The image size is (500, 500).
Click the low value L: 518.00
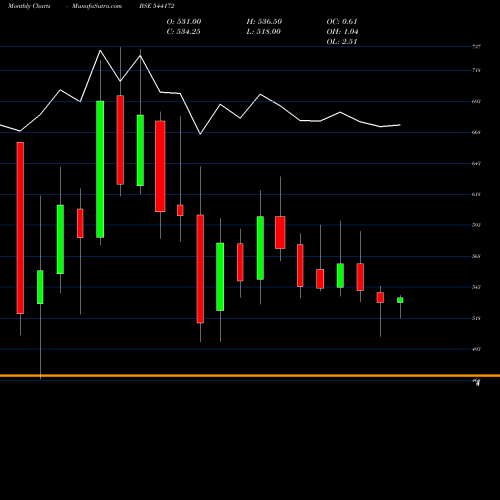pos(264,32)
